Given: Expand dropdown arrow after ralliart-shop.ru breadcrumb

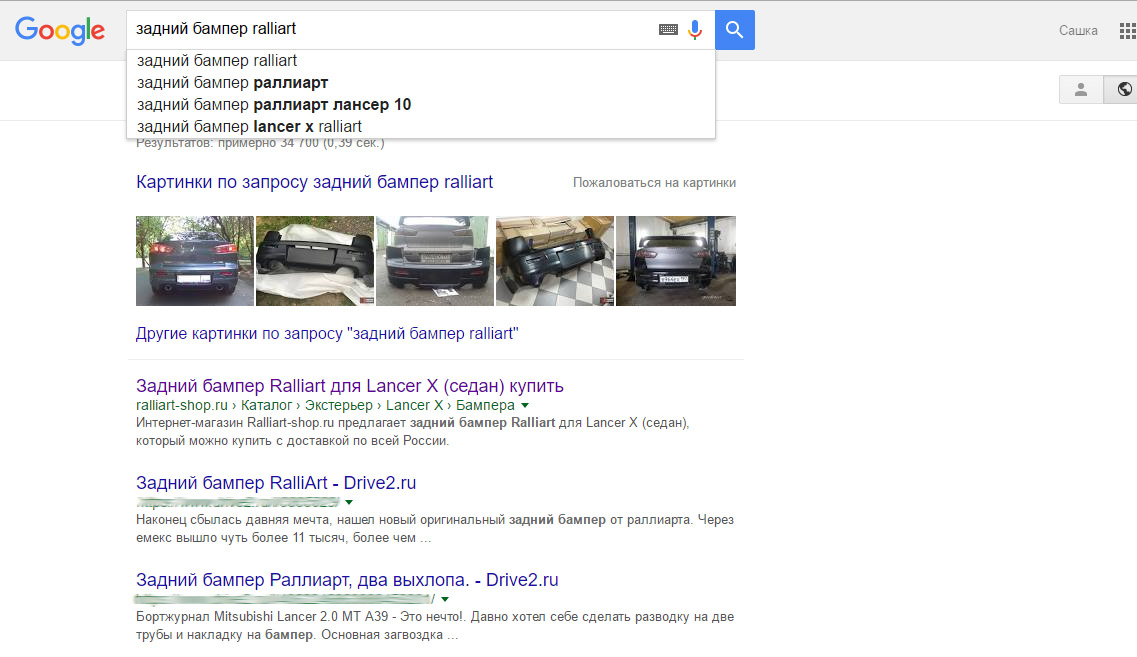Looking at the screenshot, I should coord(525,406).
